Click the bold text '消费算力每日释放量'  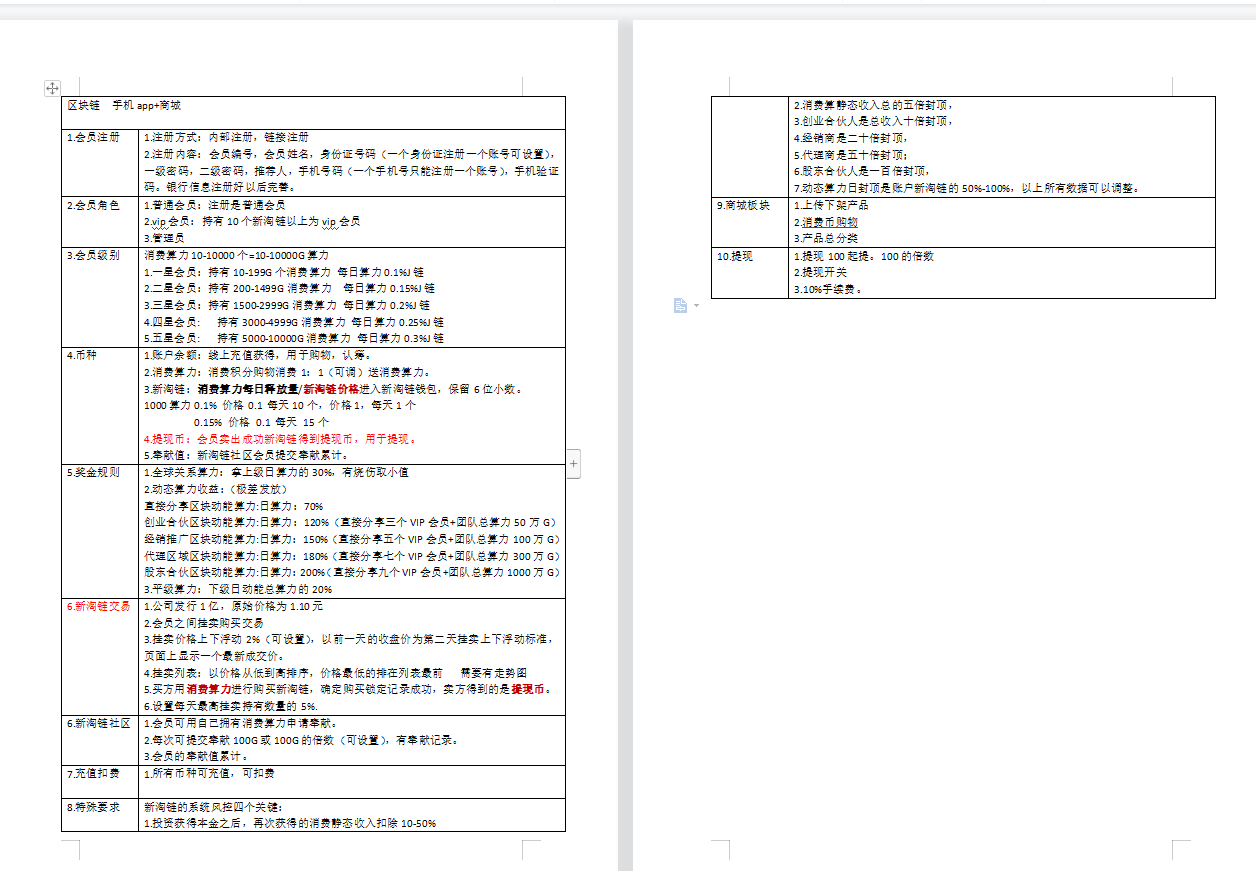(x=249, y=388)
